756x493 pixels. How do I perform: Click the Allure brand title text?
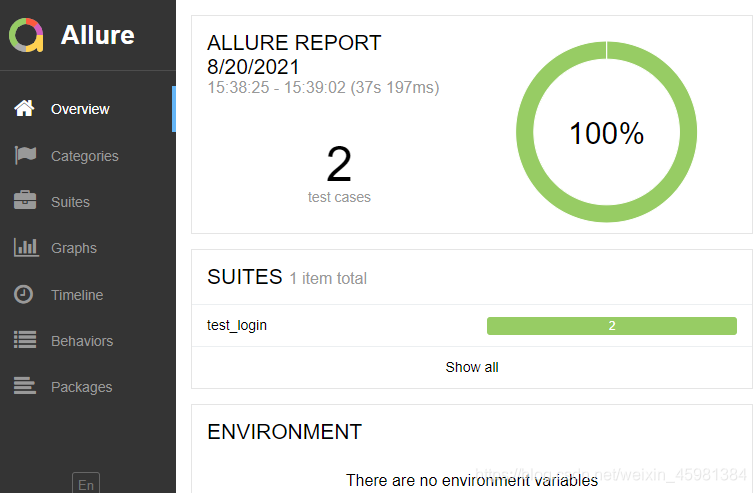pyautogui.click(x=97, y=35)
